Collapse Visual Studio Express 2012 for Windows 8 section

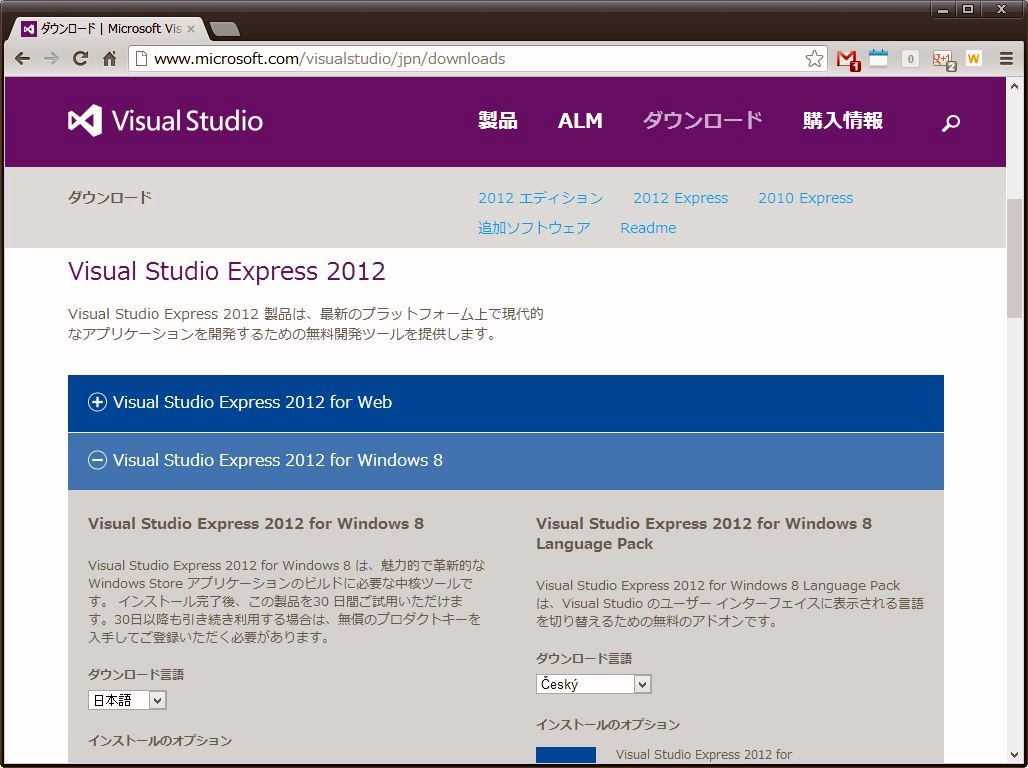tap(505, 461)
